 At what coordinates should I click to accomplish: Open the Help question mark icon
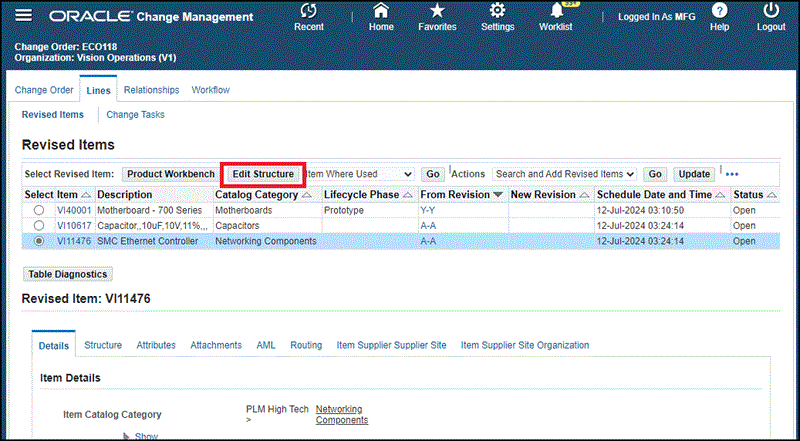pyautogui.click(x=719, y=10)
